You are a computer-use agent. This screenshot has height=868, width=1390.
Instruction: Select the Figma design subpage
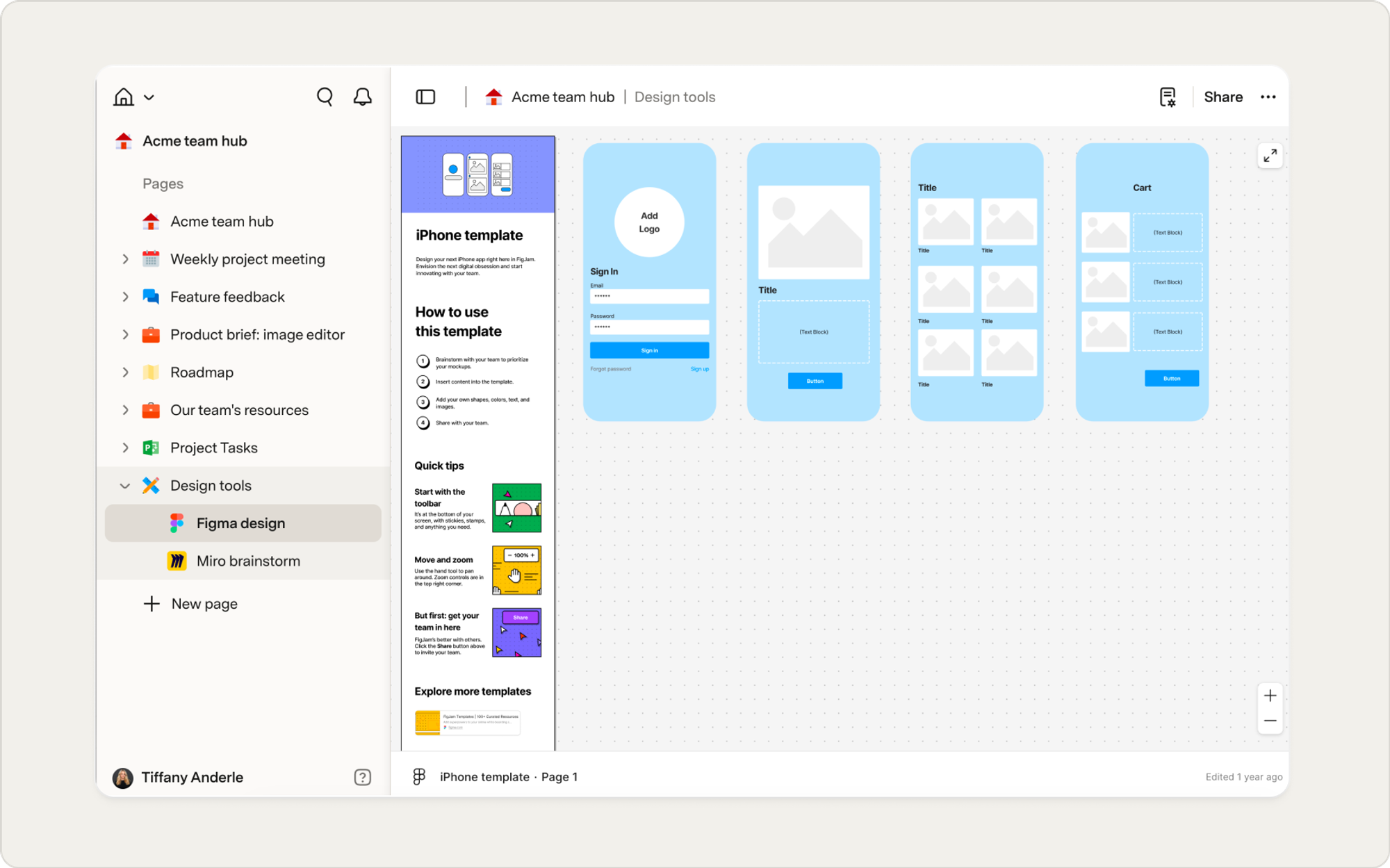coord(243,523)
